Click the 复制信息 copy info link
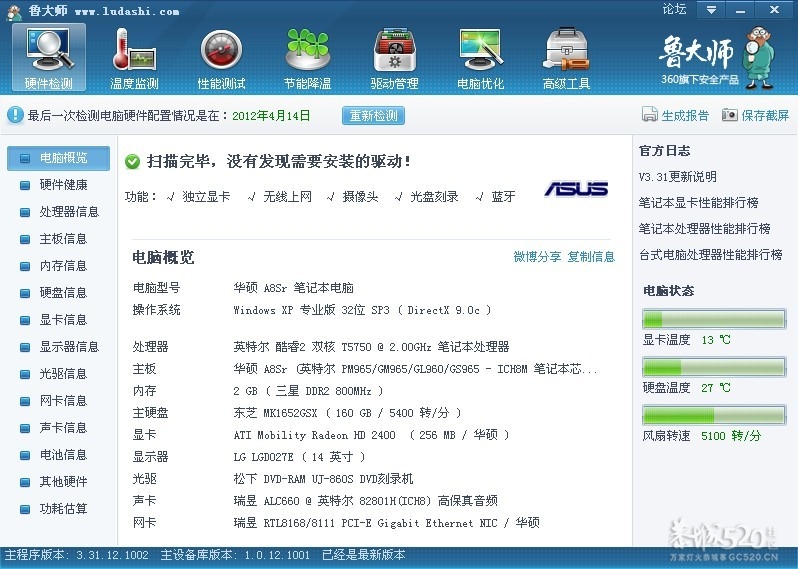The height and width of the screenshot is (569, 798). [x=591, y=257]
